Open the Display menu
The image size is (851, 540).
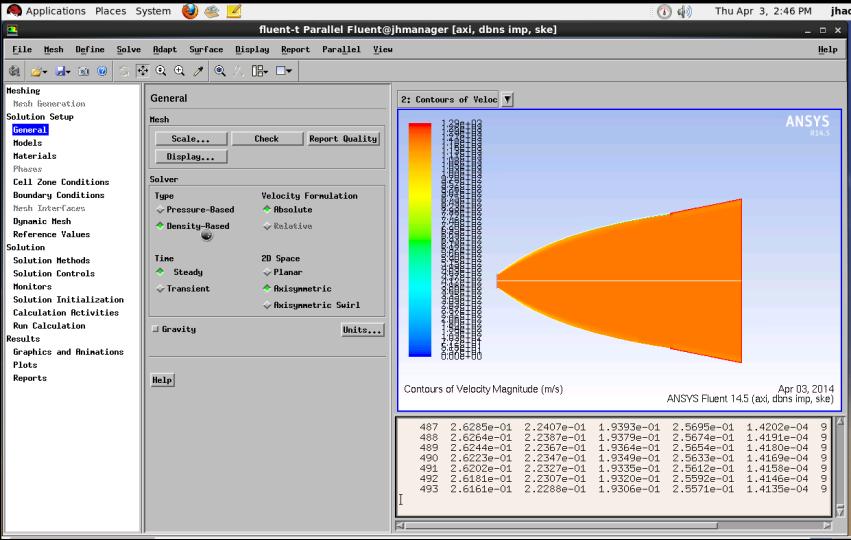252,49
